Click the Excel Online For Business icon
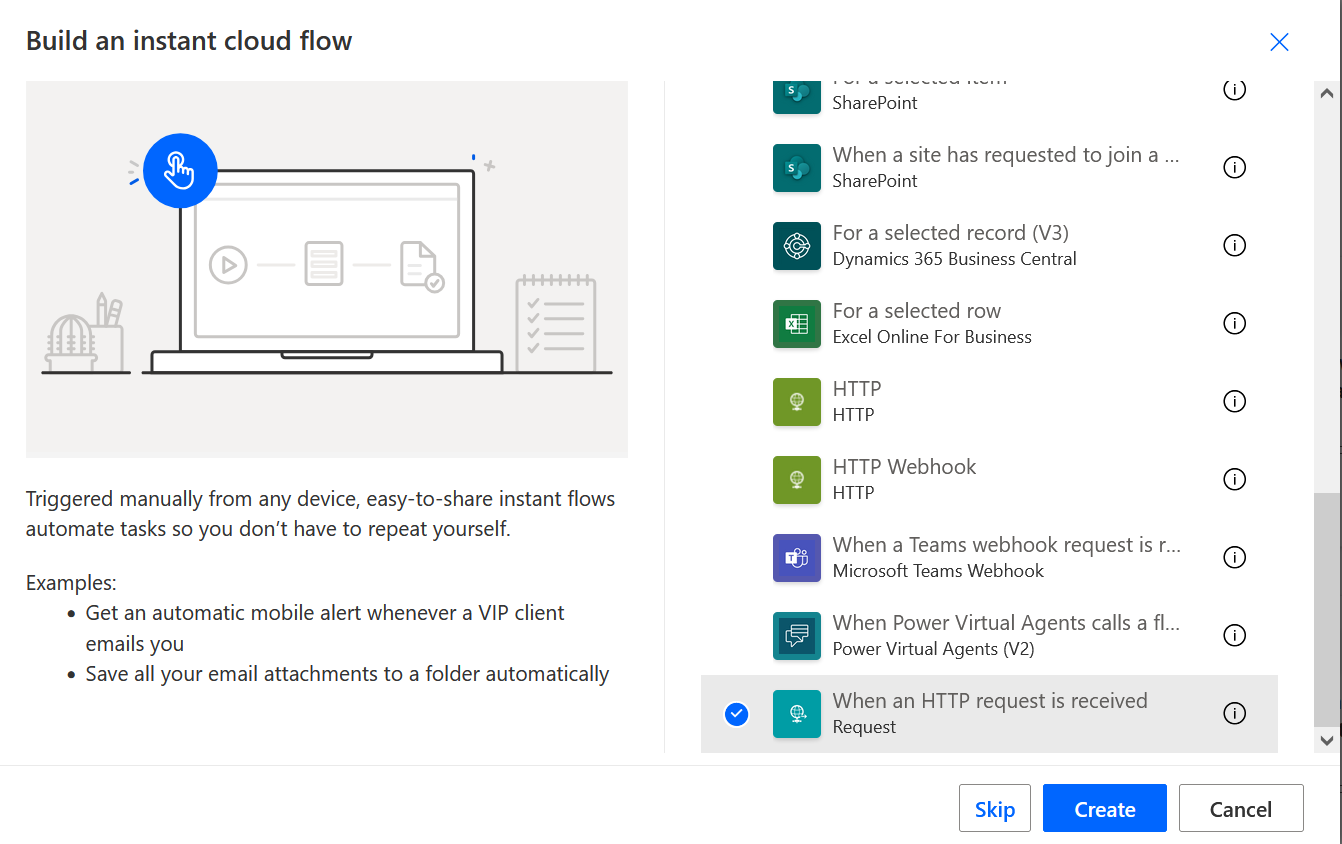 pyautogui.click(x=796, y=324)
